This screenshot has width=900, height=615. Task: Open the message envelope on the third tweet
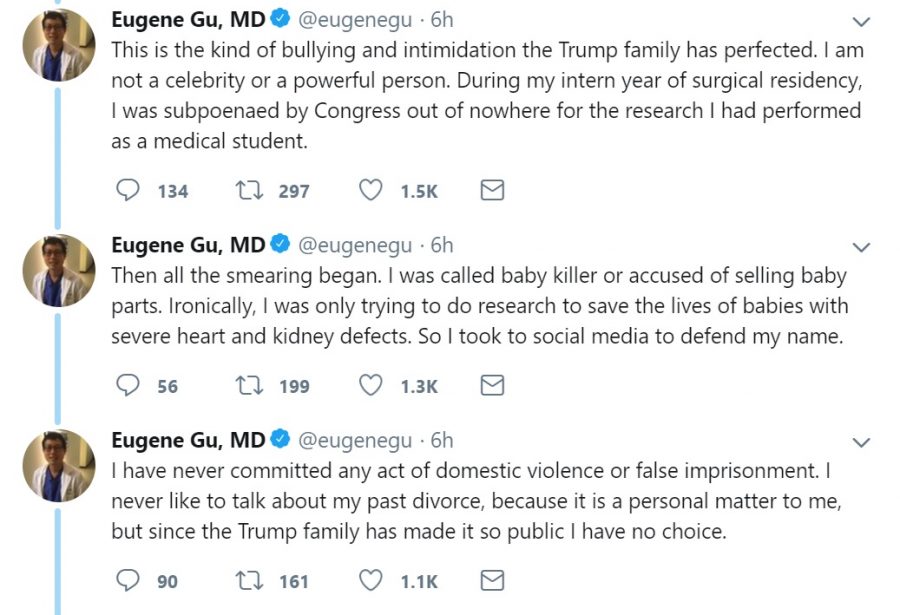tap(491, 579)
